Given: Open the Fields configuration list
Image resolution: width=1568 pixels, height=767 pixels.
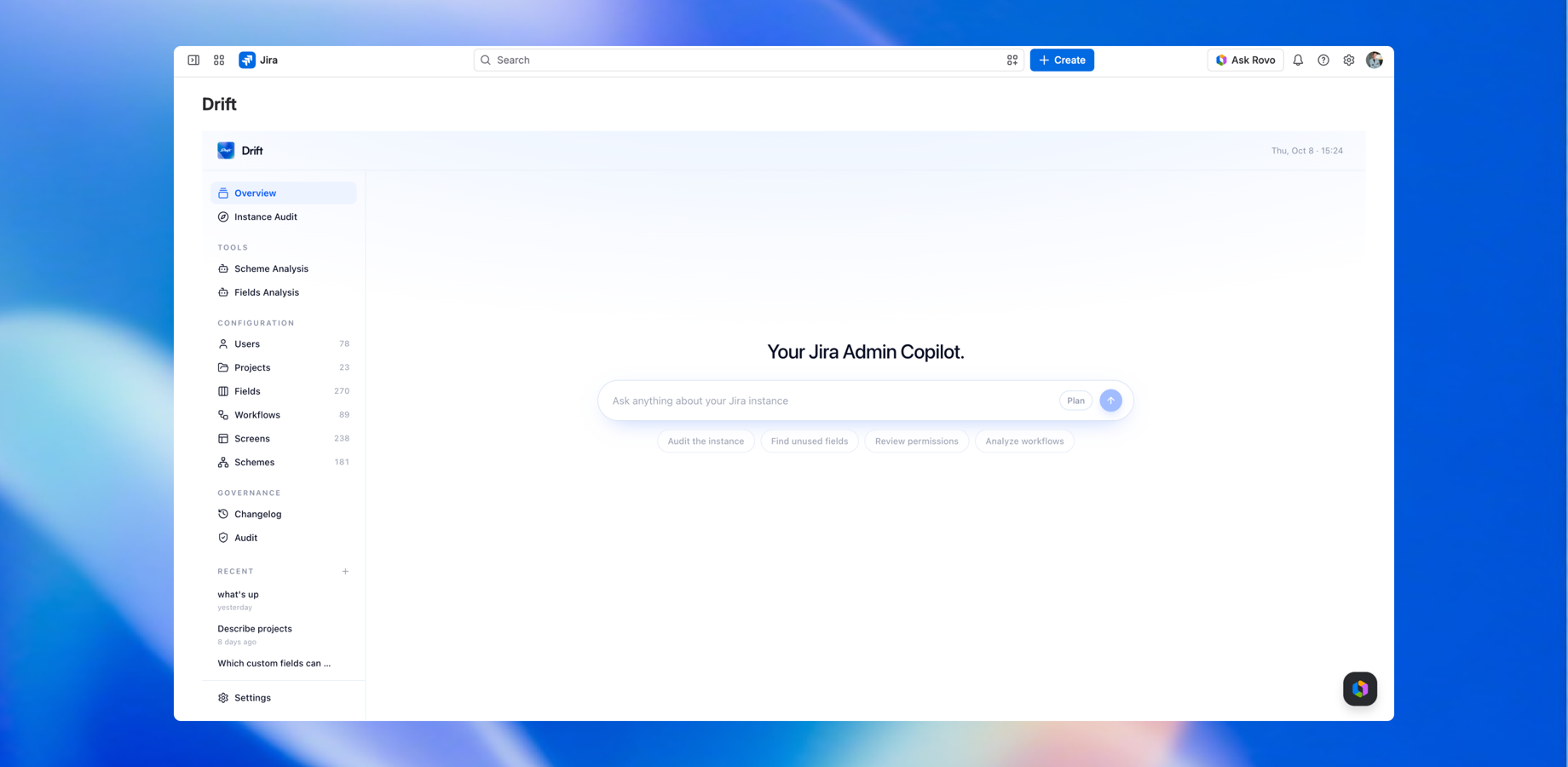Looking at the screenshot, I should coord(283,391).
